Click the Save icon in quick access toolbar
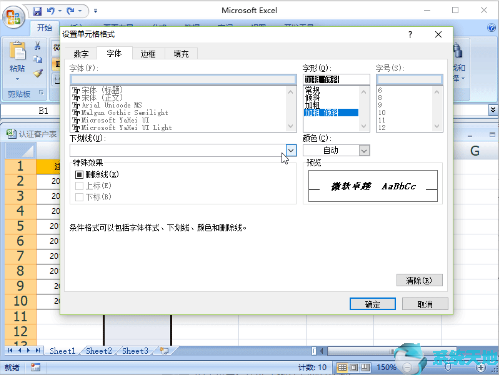This screenshot has width=499, height=375. pyautogui.click(x=37, y=11)
